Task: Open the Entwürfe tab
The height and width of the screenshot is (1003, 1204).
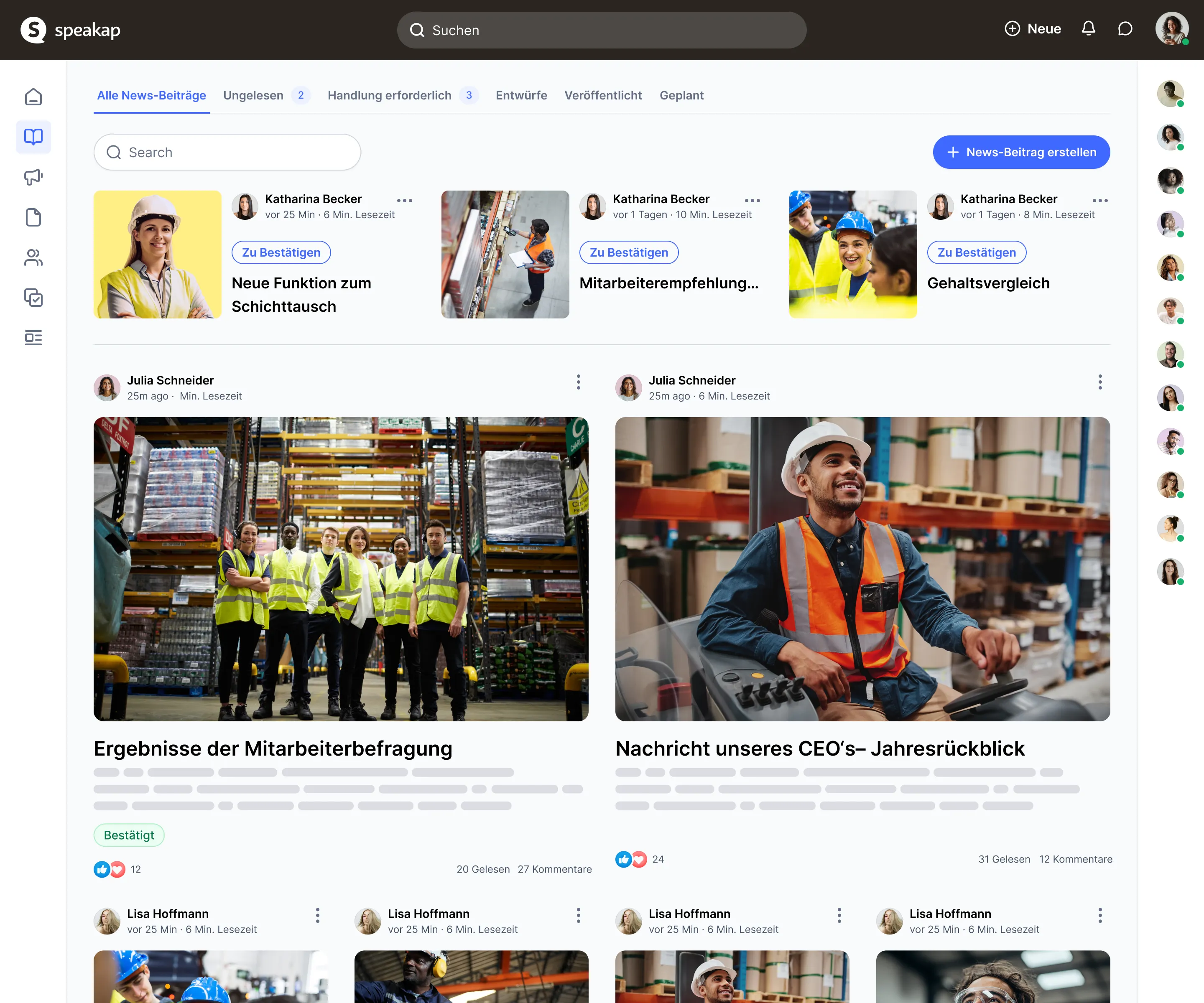Action: [x=521, y=95]
